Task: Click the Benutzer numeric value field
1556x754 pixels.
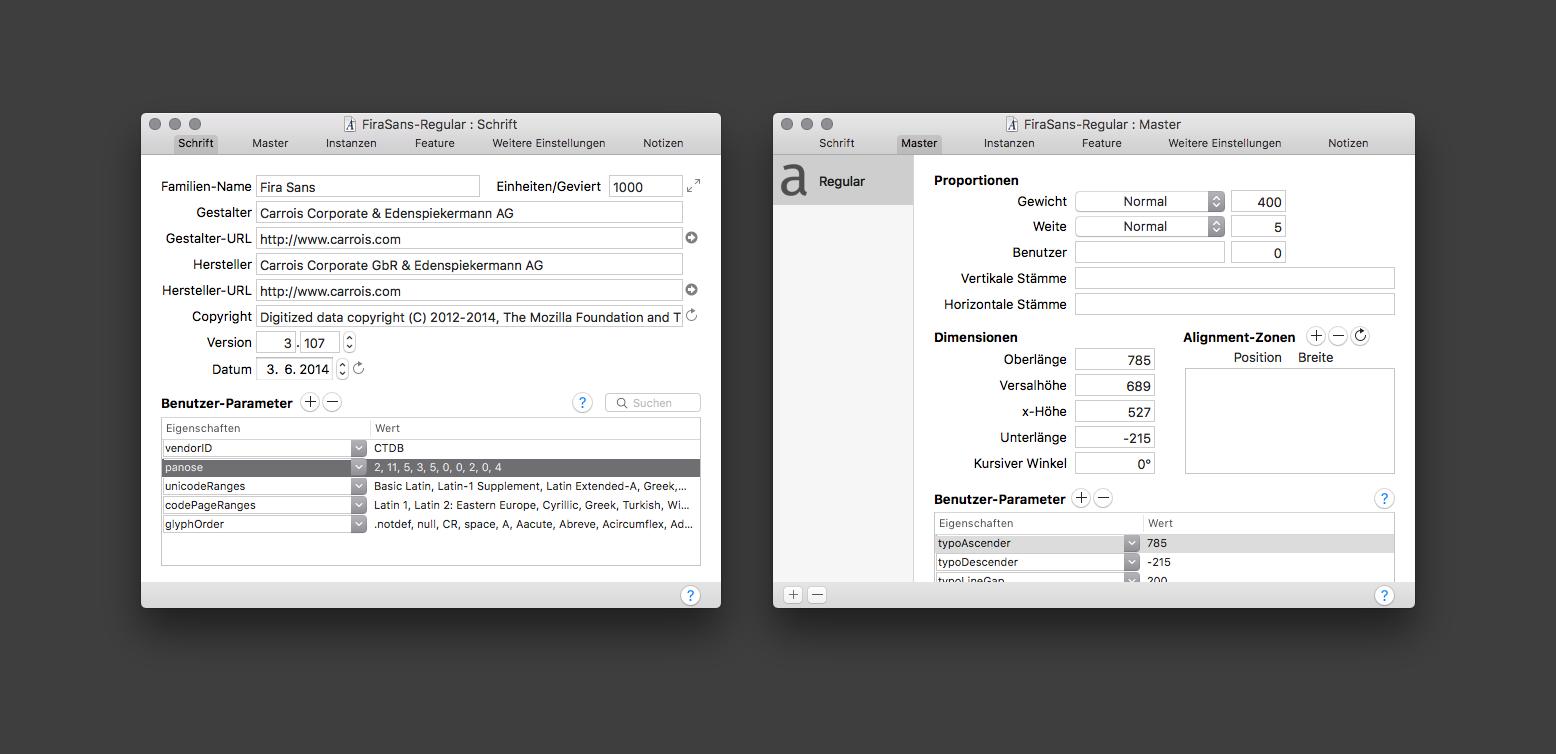Action: click(1258, 253)
